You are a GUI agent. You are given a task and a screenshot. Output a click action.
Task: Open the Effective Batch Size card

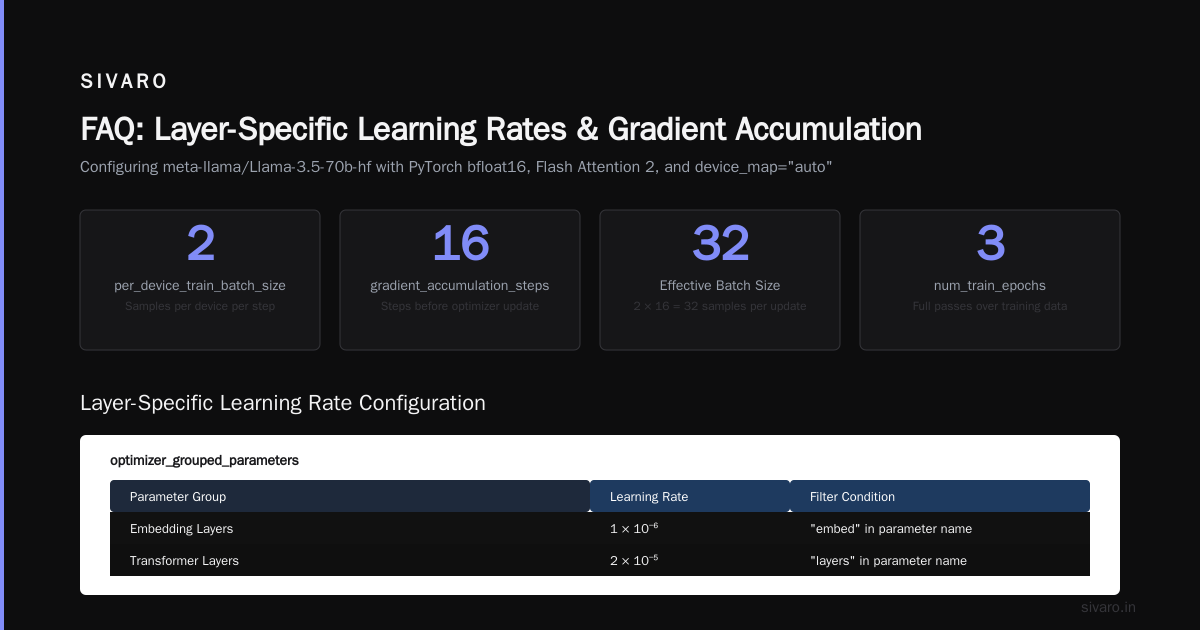(x=720, y=280)
